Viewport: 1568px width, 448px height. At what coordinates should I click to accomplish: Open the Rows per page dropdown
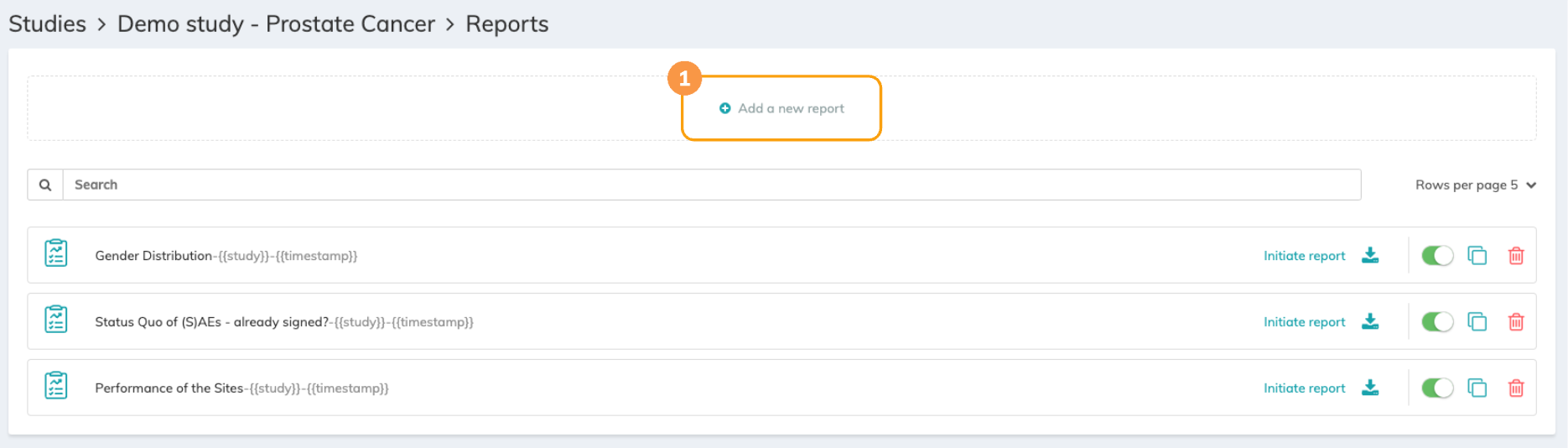pyautogui.click(x=1475, y=185)
